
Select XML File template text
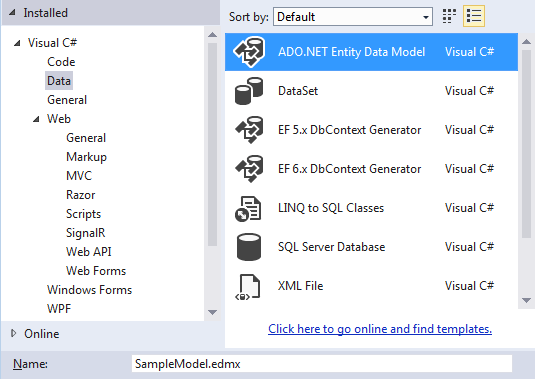point(300,286)
